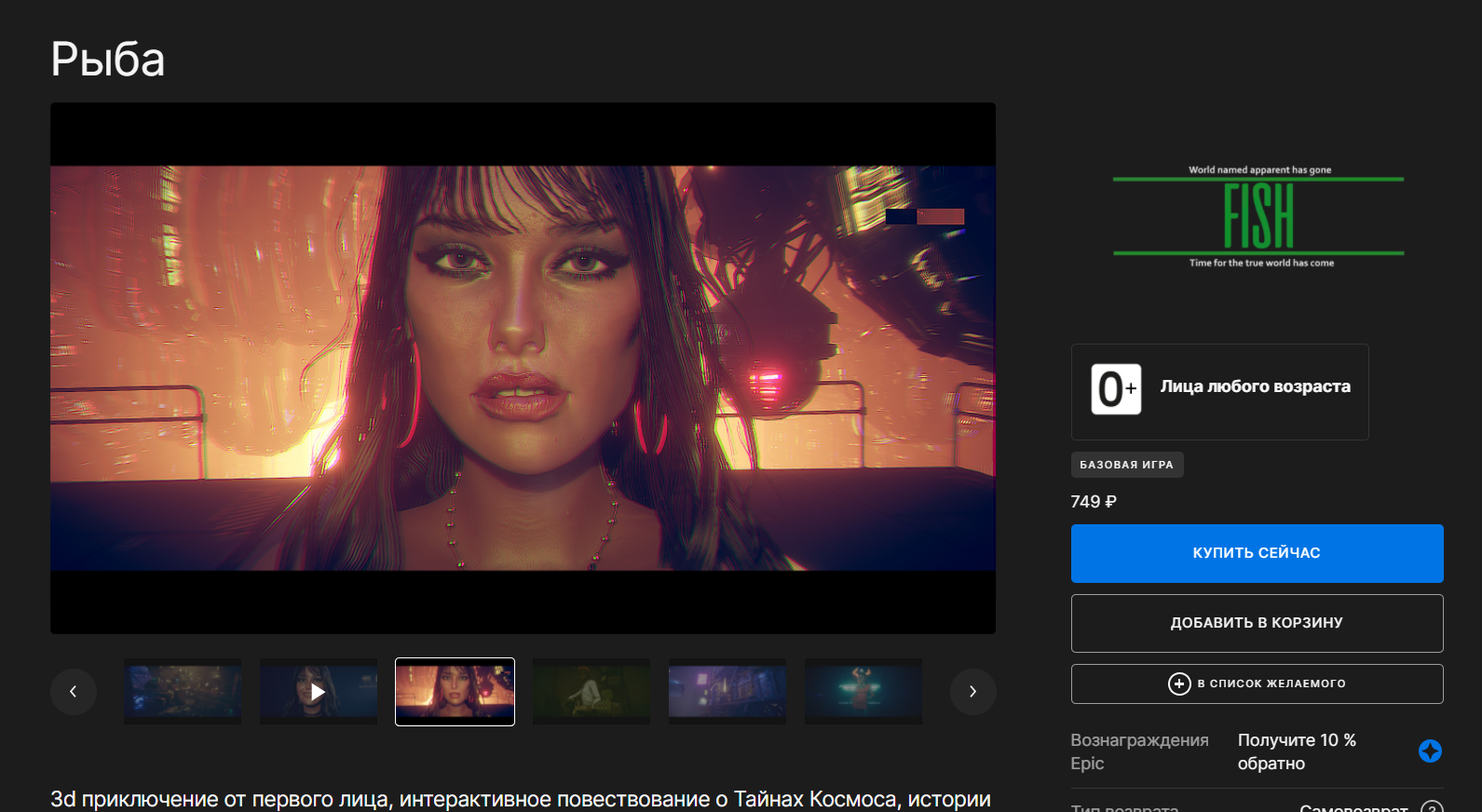This screenshot has width=1482, height=812.
Task: Click the 3d приключение description text
Action: (521, 799)
